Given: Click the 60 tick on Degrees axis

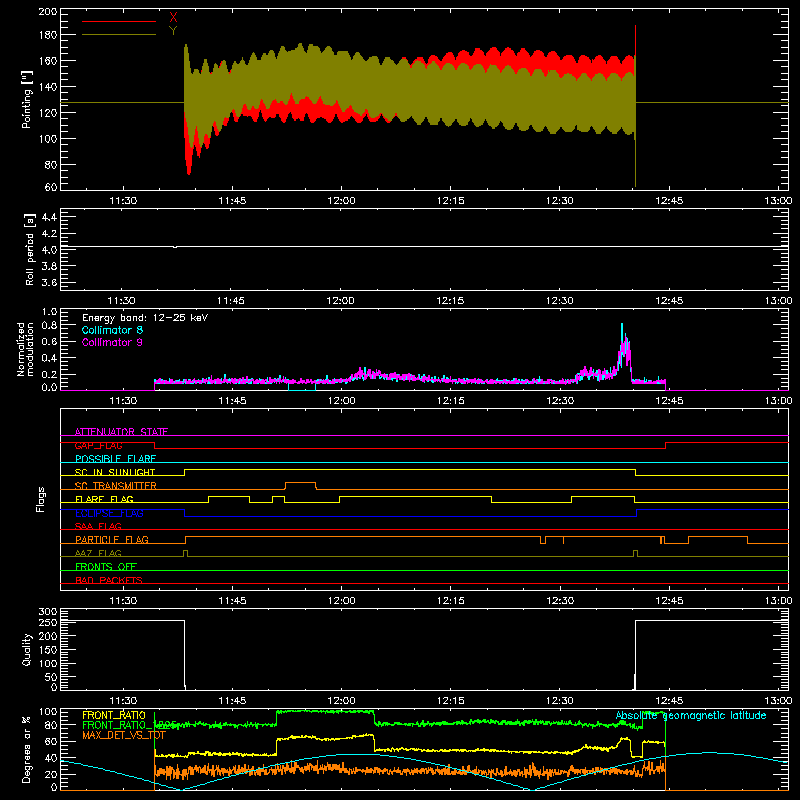Looking at the screenshot, I should (x=51, y=742).
